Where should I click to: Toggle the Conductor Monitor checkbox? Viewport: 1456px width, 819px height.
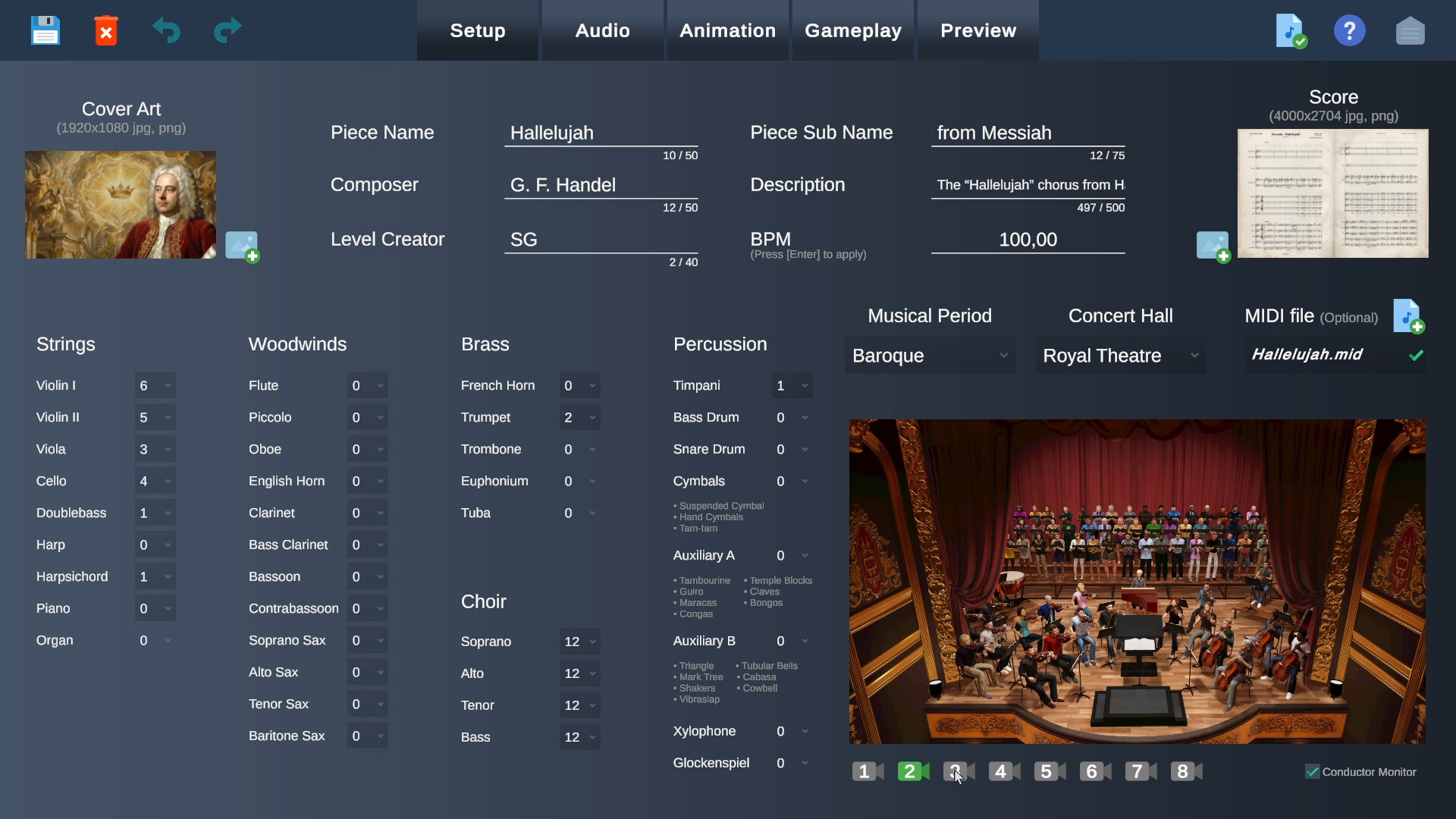tap(1313, 772)
